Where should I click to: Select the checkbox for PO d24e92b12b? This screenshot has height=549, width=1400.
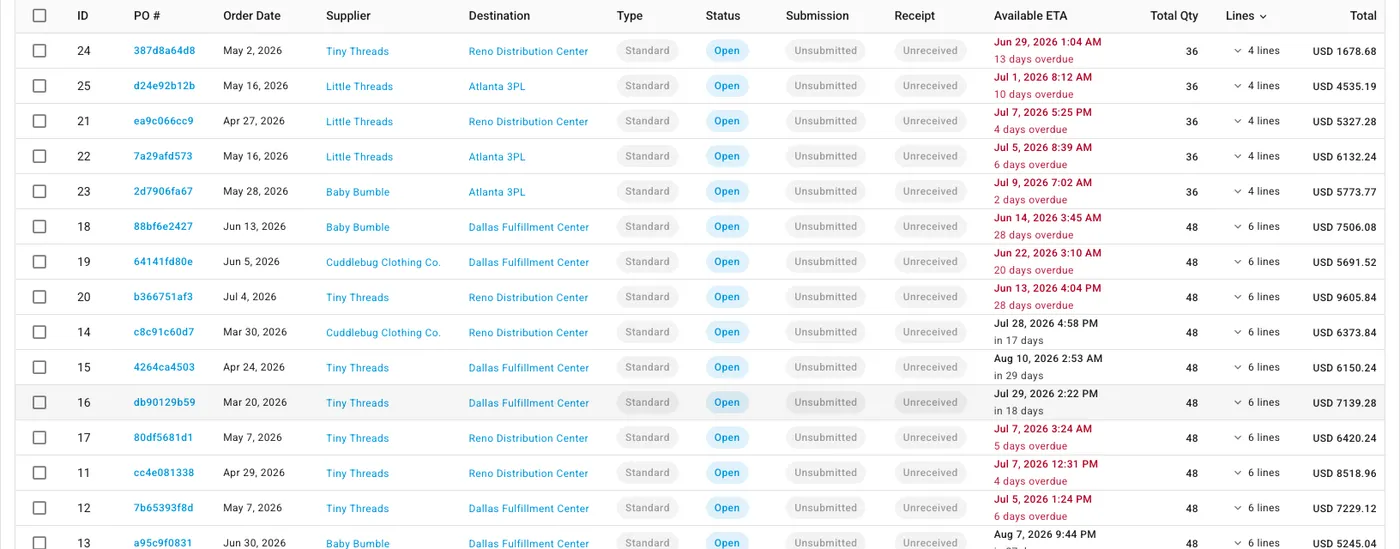(39, 86)
